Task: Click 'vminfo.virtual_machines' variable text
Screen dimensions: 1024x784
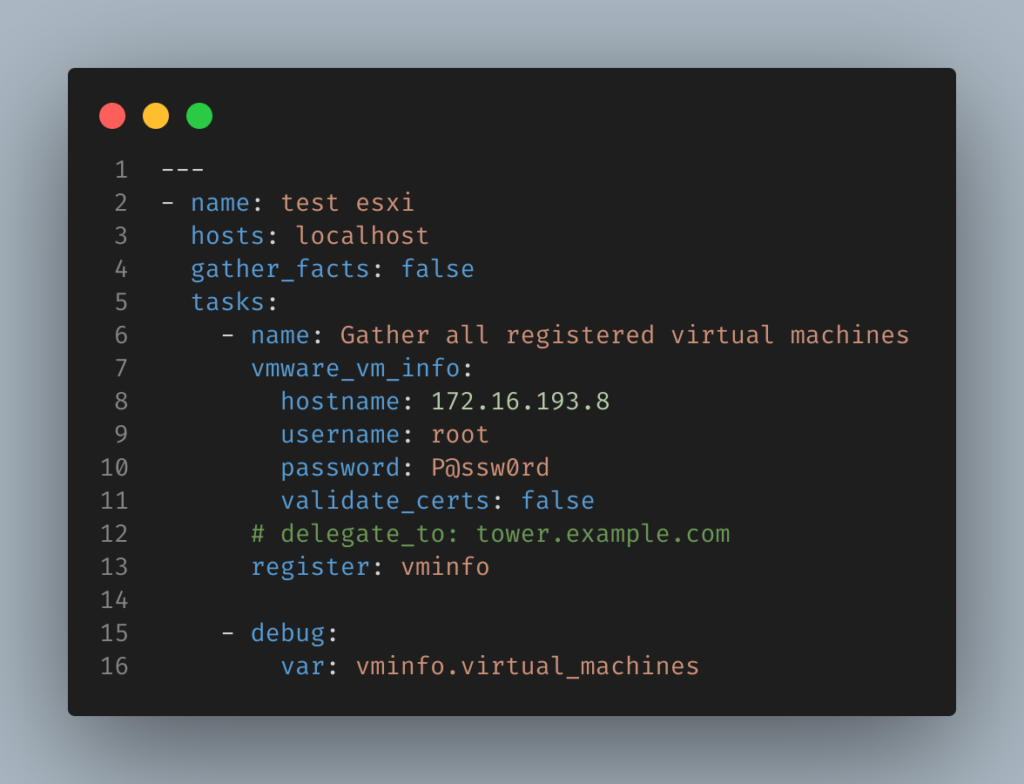Action: (528, 666)
